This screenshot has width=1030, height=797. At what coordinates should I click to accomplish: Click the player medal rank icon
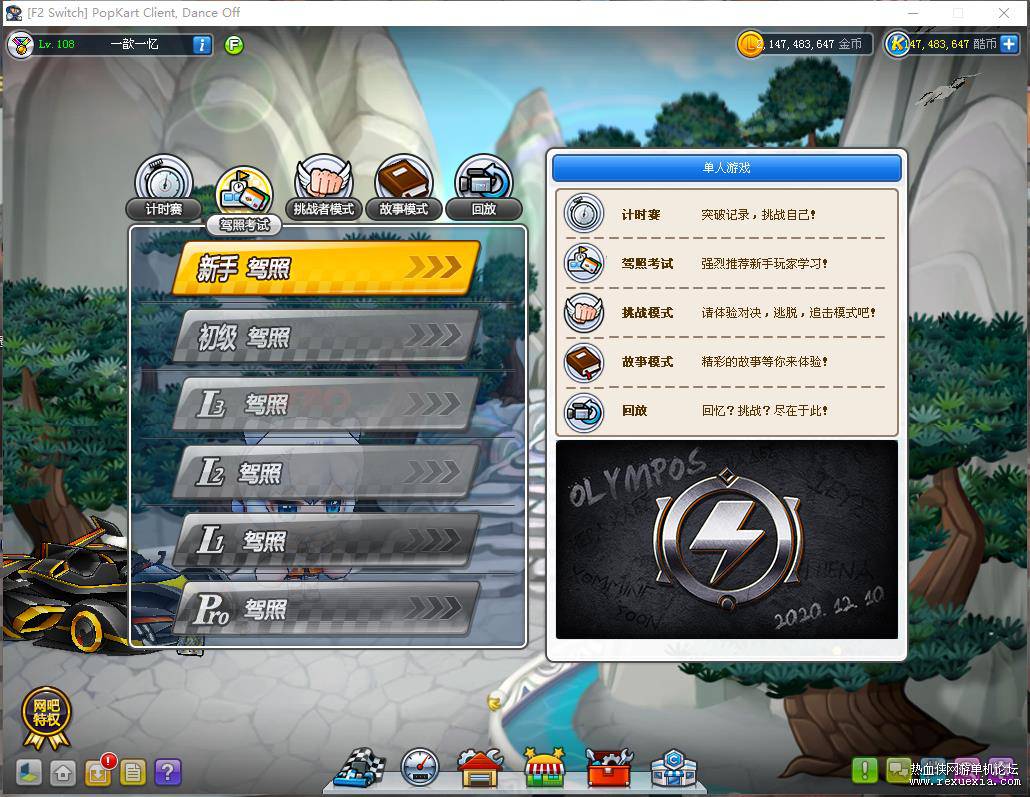21,45
